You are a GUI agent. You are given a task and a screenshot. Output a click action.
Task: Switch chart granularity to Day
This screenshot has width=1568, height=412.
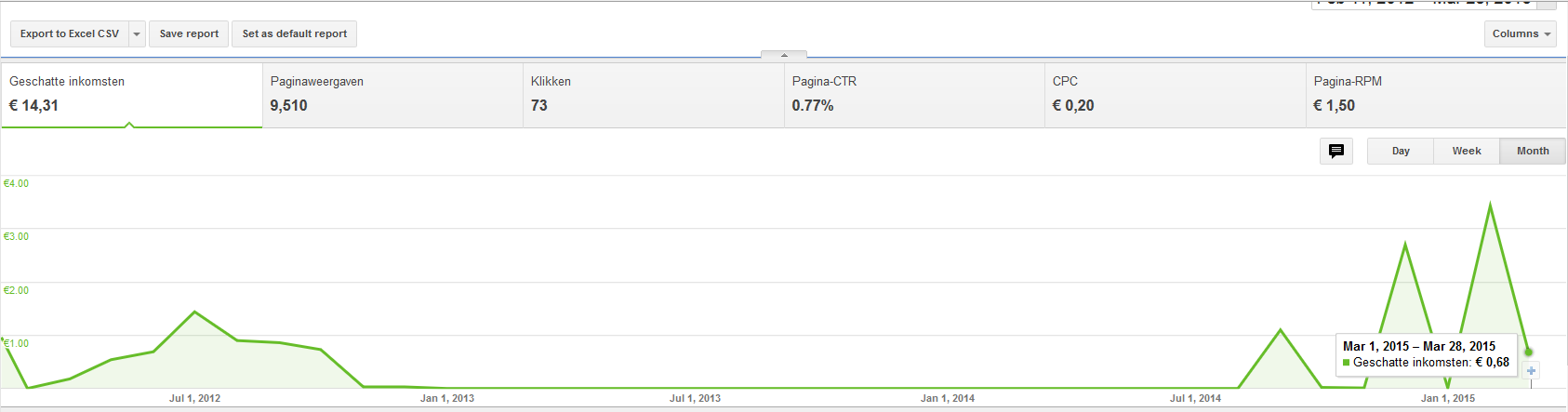1401,151
